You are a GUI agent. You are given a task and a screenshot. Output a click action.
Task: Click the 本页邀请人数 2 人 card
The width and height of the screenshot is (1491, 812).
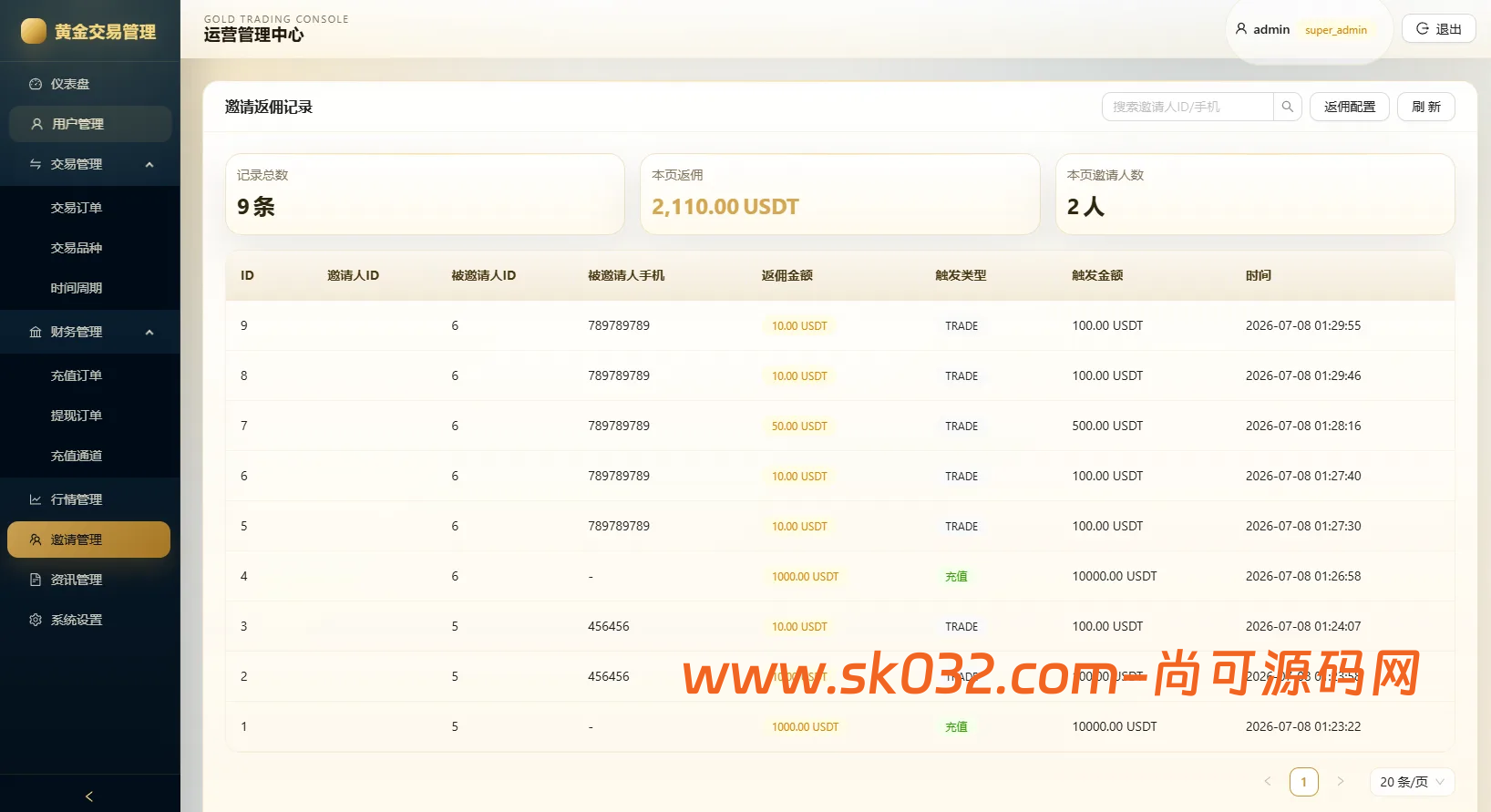coord(1255,194)
